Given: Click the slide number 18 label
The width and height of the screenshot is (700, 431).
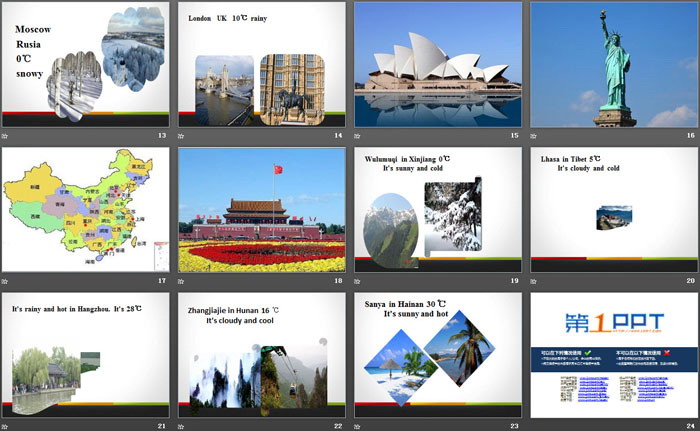Looking at the screenshot, I should click(x=338, y=280).
